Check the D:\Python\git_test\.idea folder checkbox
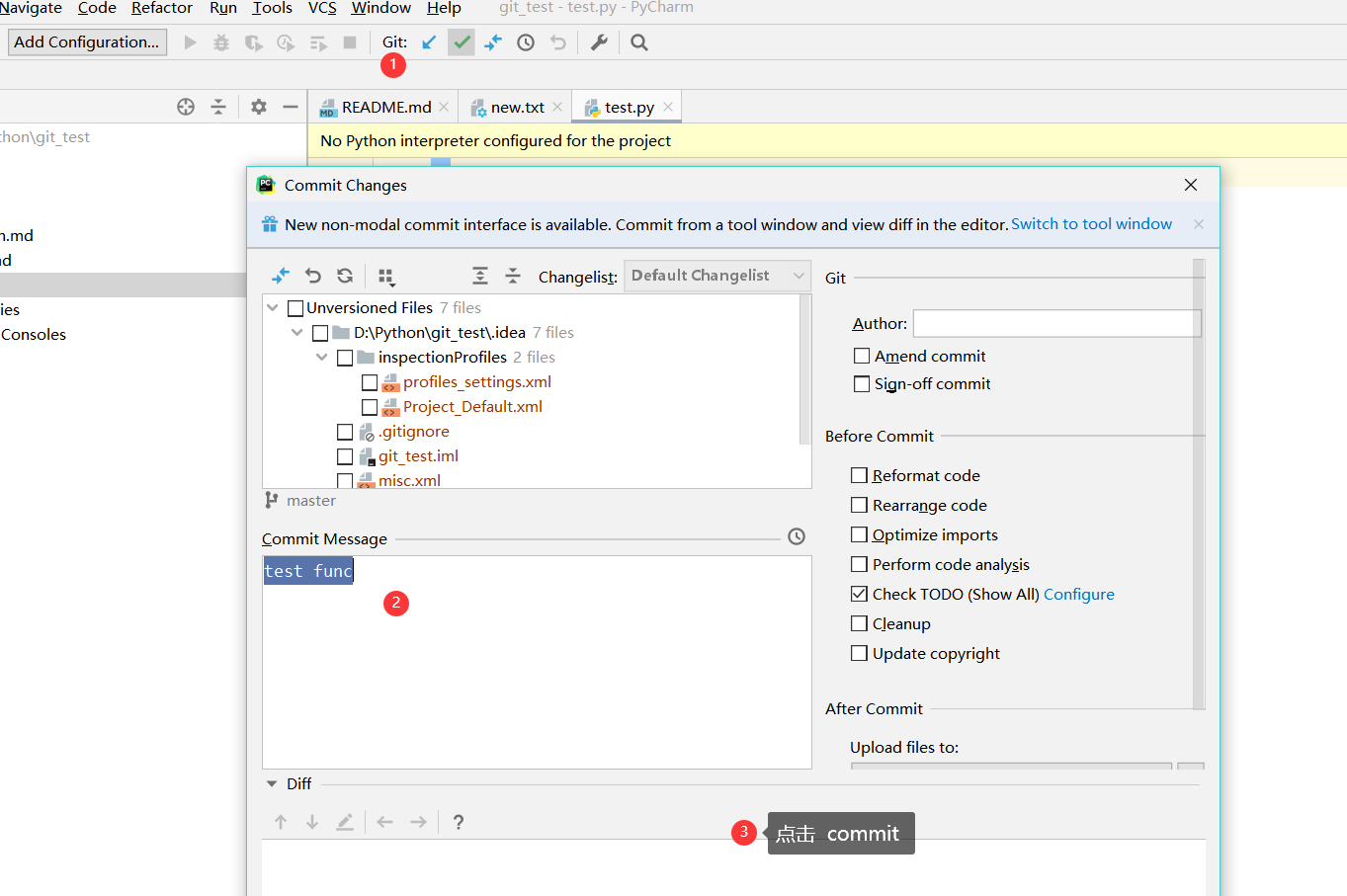Viewport: 1347px width, 896px height. click(x=320, y=333)
